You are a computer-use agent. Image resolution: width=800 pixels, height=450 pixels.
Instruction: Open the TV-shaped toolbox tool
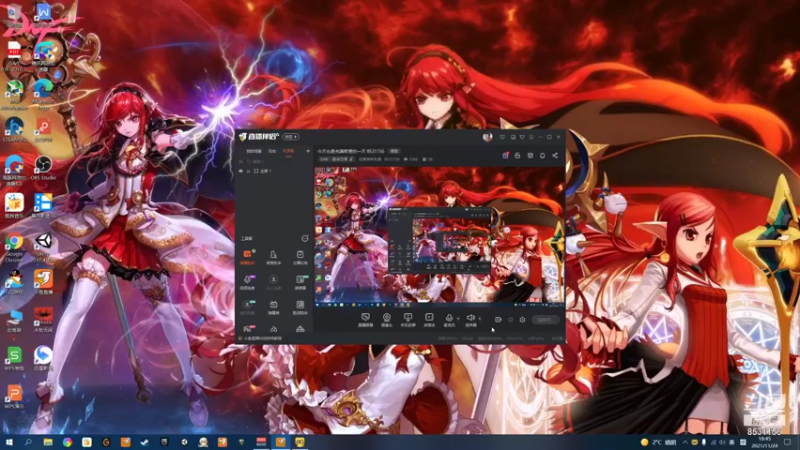click(273, 307)
